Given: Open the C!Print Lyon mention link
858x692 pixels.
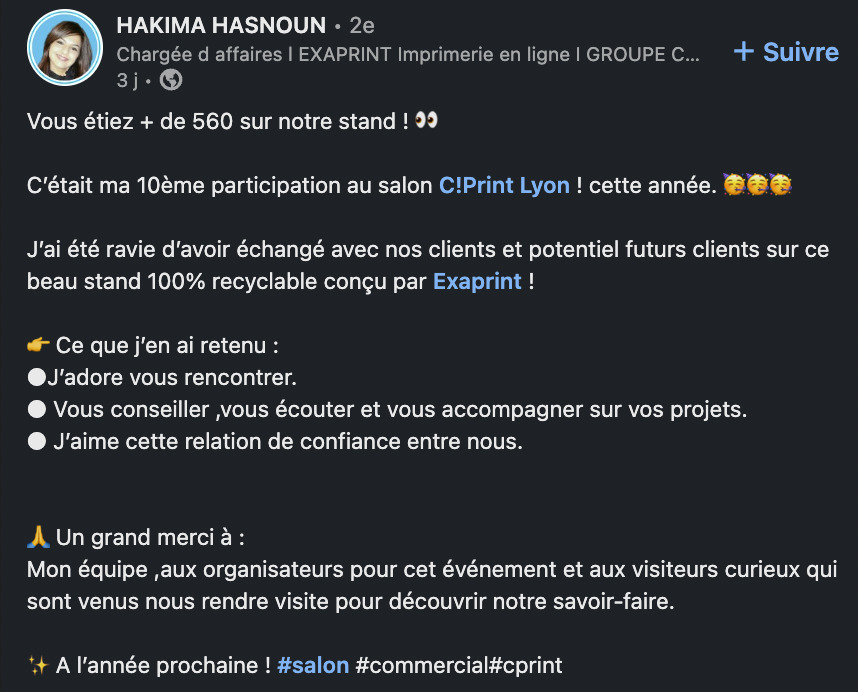Looking at the screenshot, I should click(504, 185).
